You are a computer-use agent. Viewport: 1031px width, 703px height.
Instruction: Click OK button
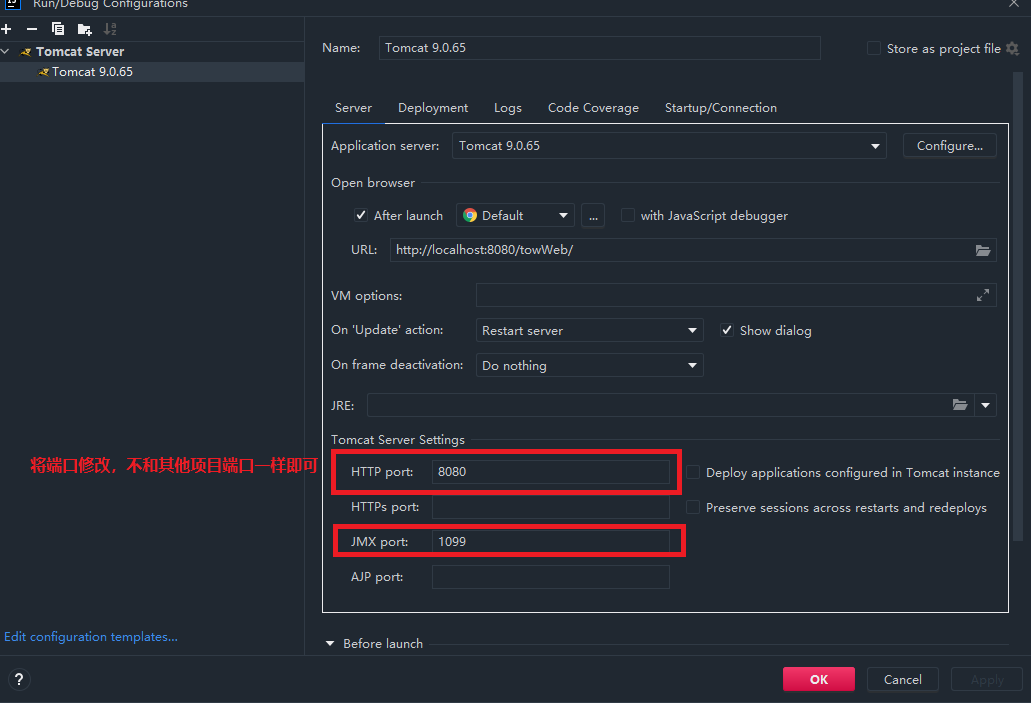[x=819, y=679]
